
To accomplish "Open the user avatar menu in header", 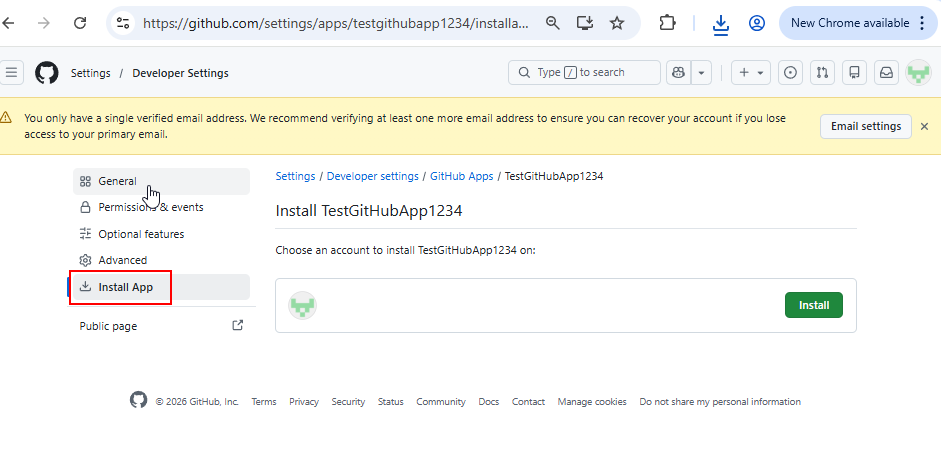I will click(918, 73).
